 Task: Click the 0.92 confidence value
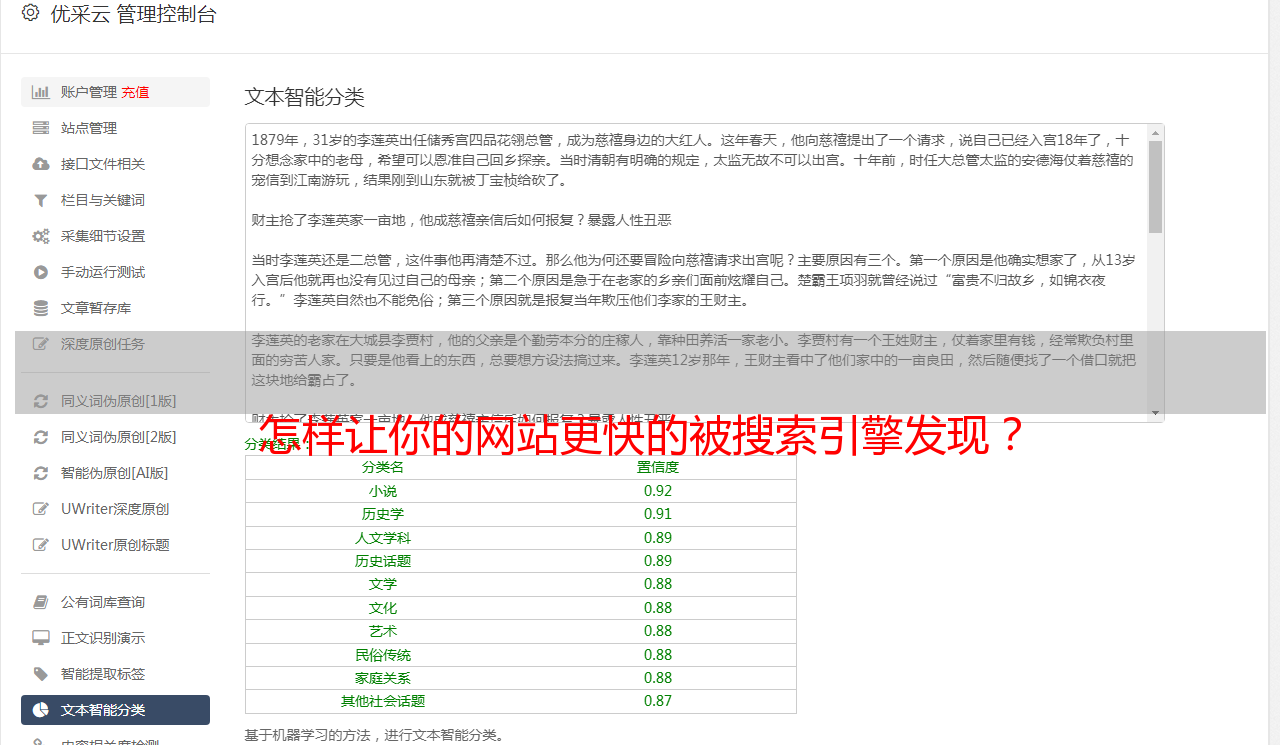coord(658,491)
